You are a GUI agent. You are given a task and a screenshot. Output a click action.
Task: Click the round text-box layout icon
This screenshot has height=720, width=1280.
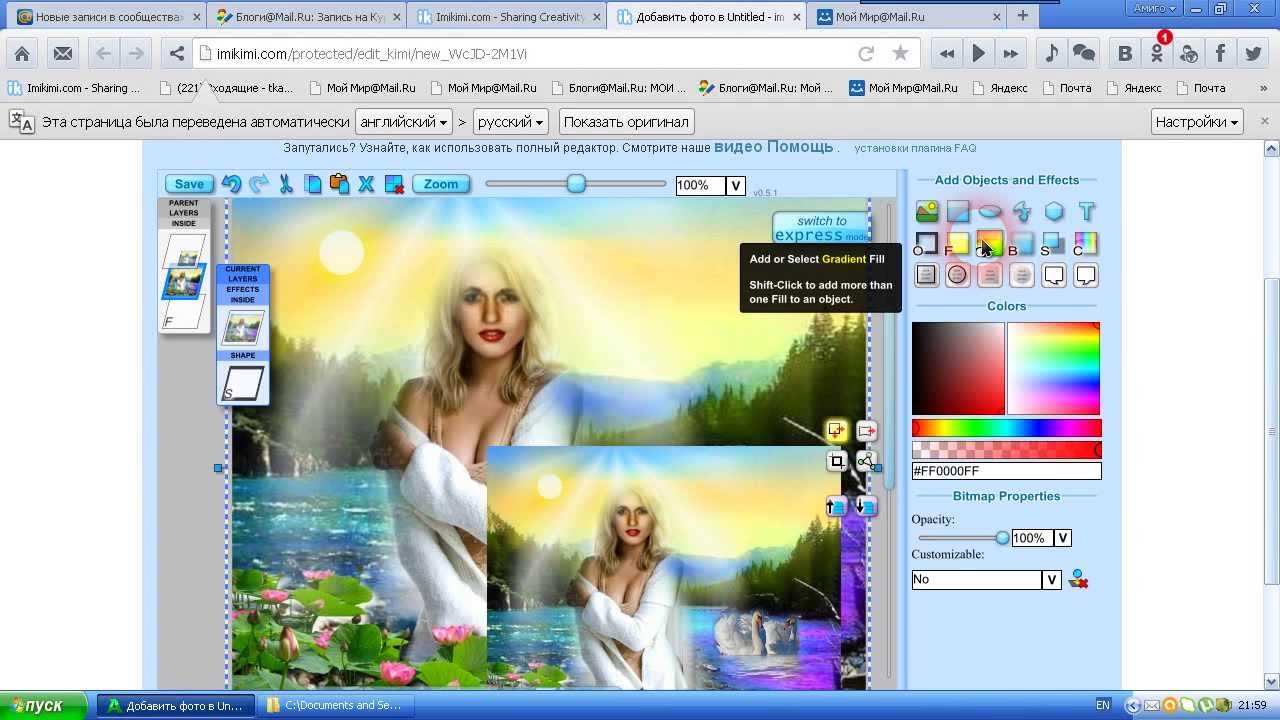point(958,275)
